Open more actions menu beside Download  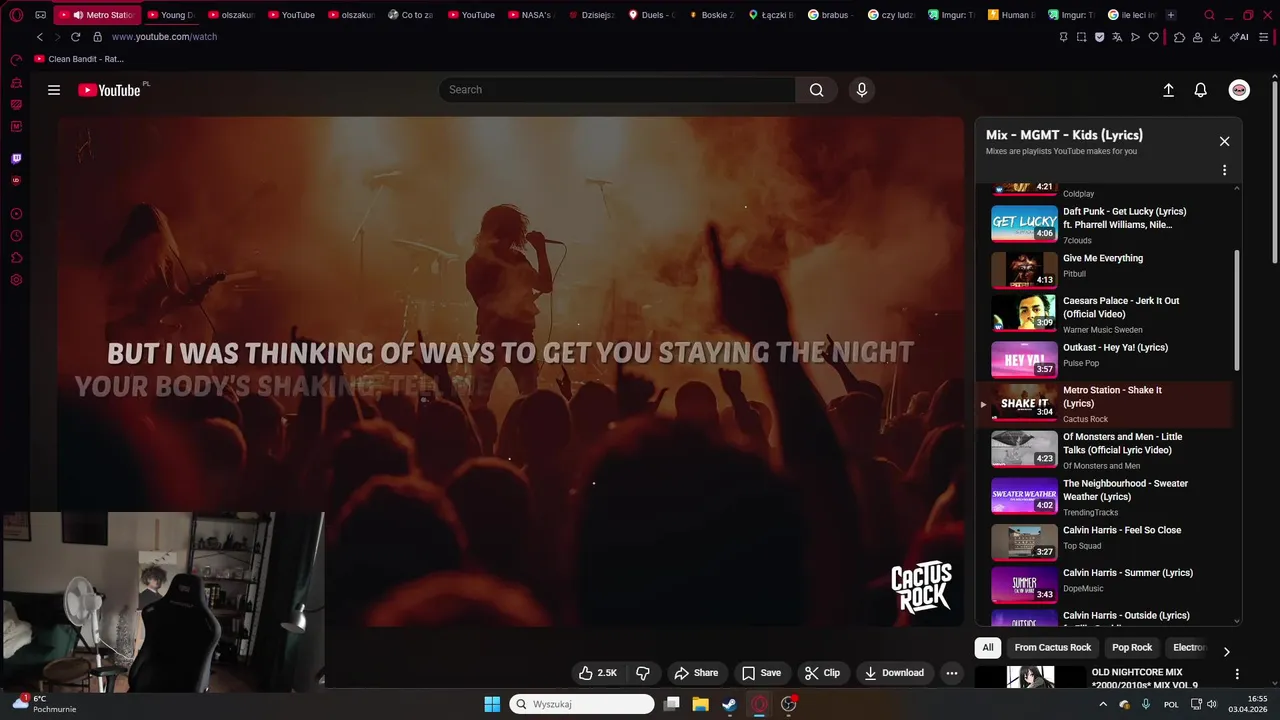952,673
